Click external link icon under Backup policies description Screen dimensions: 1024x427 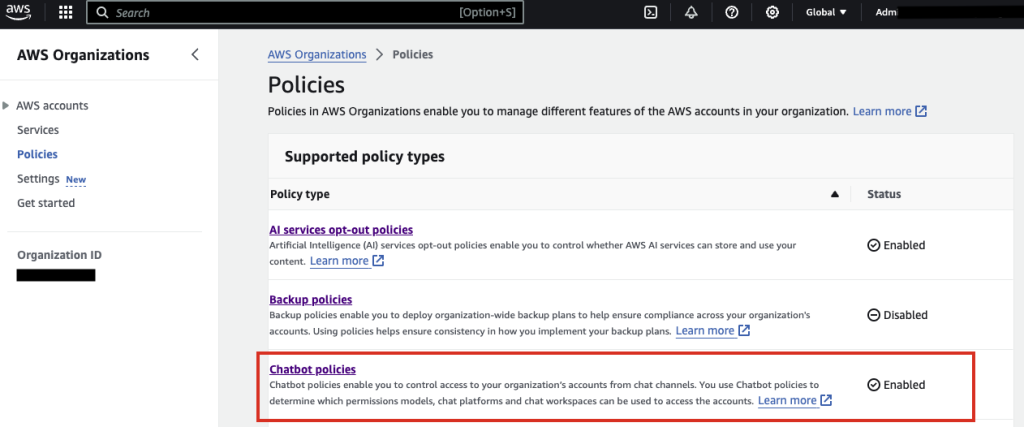743,330
